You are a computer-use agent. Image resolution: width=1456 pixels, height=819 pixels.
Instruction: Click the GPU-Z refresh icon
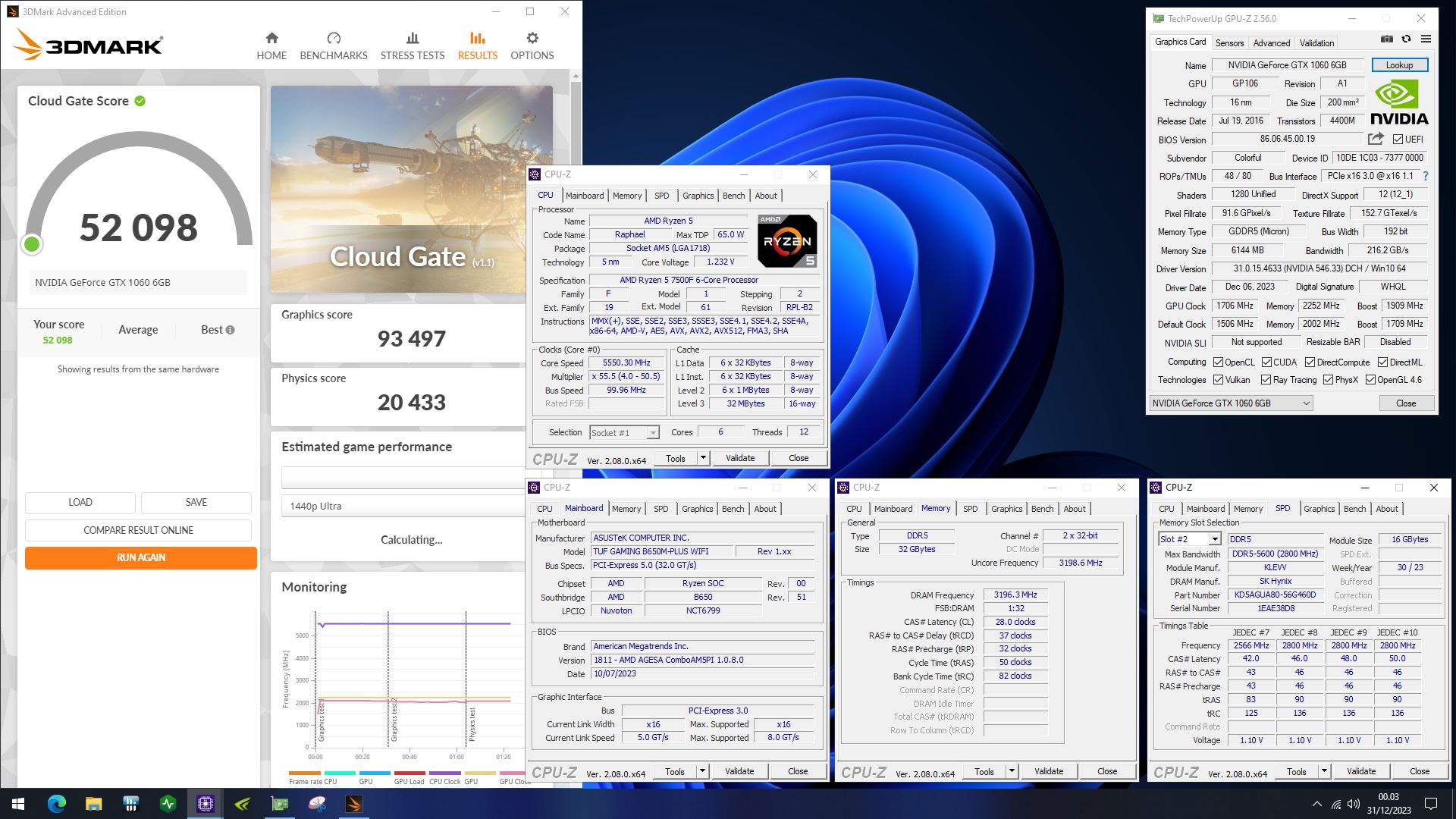[1406, 39]
